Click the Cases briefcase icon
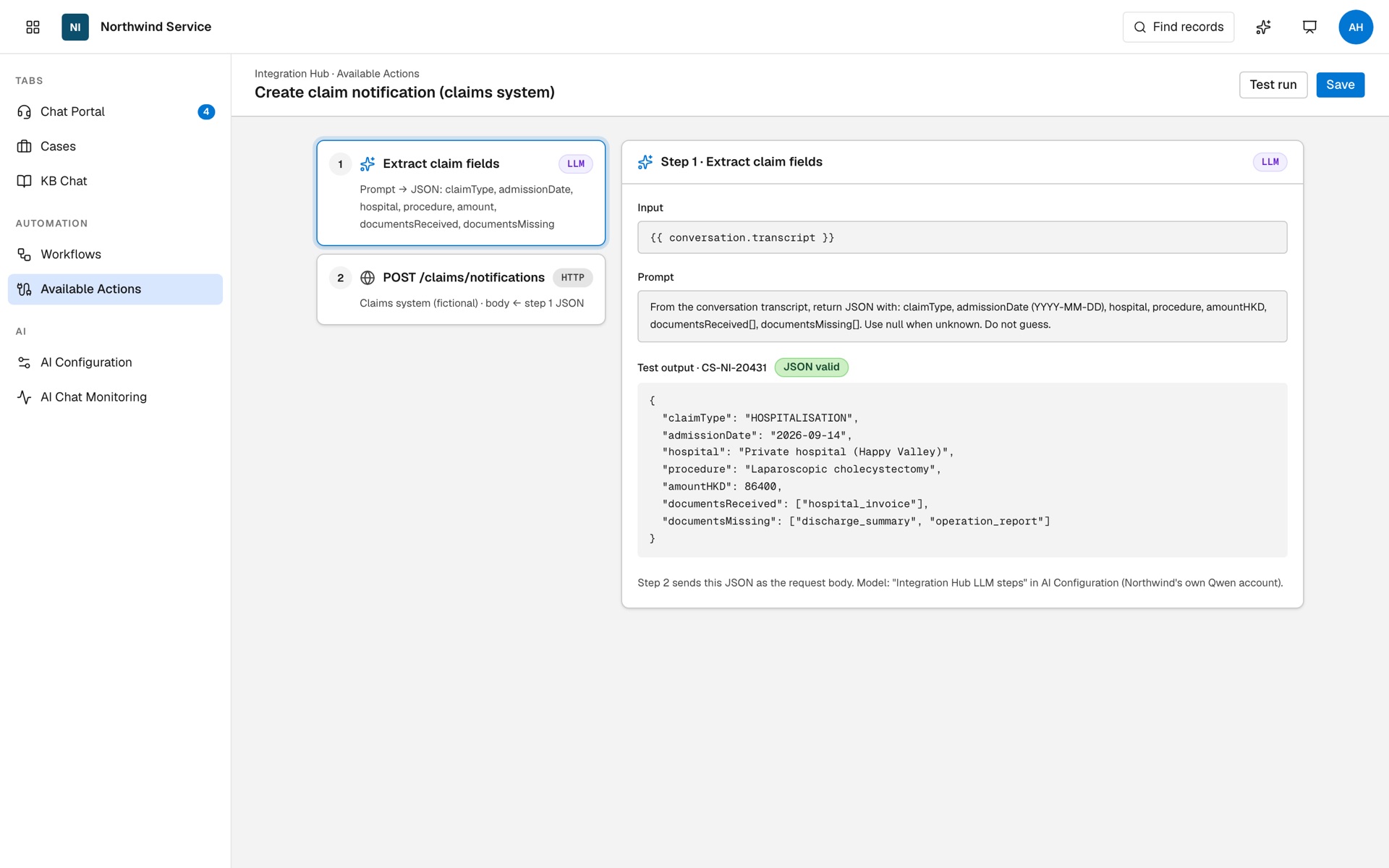The width and height of the screenshot is (1389, 868). pyautogui.click(x=24, y=146)
